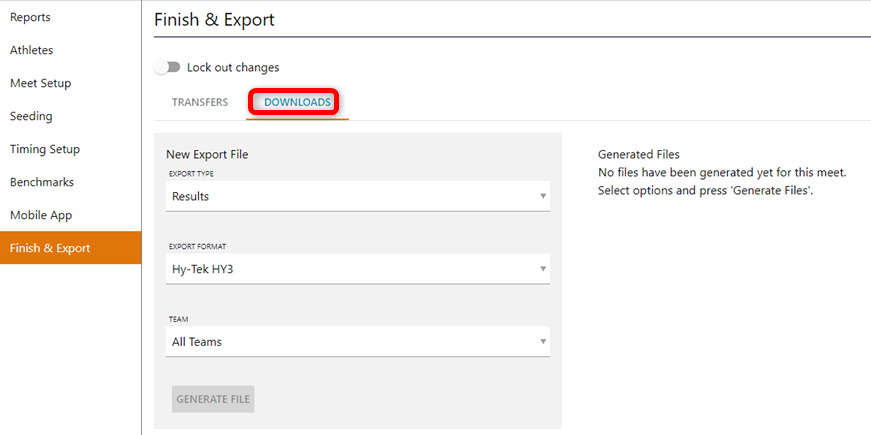This screenshot has height=435, width=871.
Task: Click the arrow on the Team field
Action: (543, 341)
